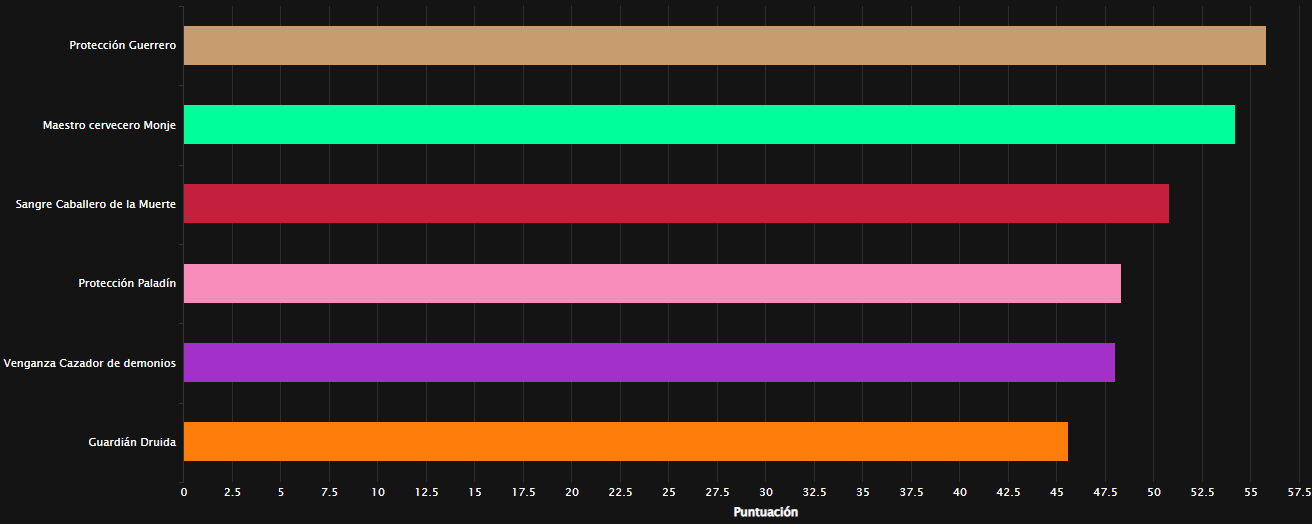Image resolution: width=1312 pixels, height=524 pixels.
Task: Select the "Venganza Cazador de demonios" label
Action: [90, 363]
